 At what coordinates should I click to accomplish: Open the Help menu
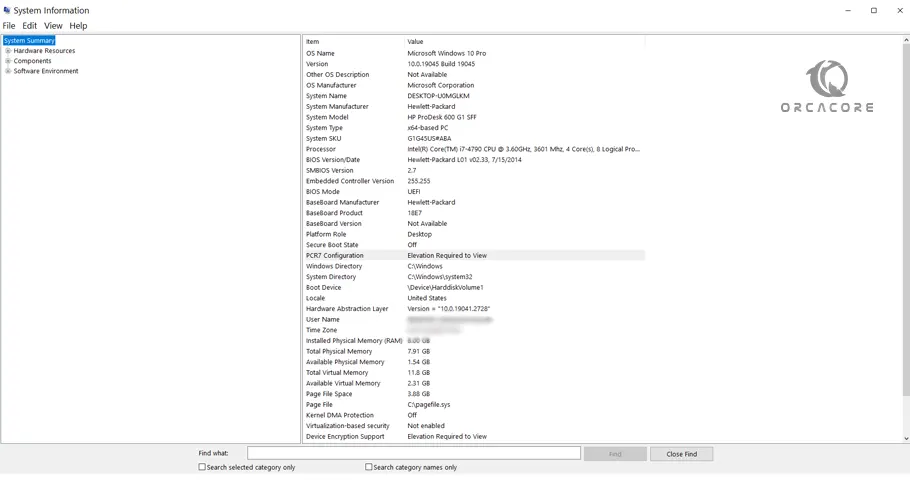point(78,26)
